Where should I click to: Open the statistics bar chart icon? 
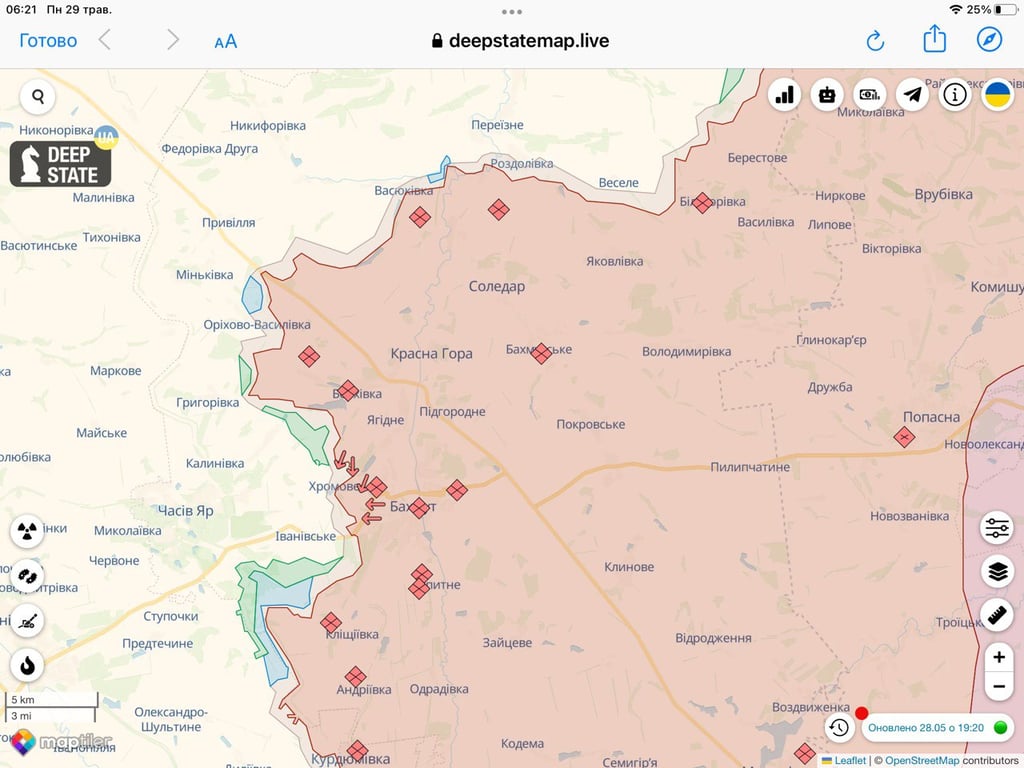(x=784, y=95)
